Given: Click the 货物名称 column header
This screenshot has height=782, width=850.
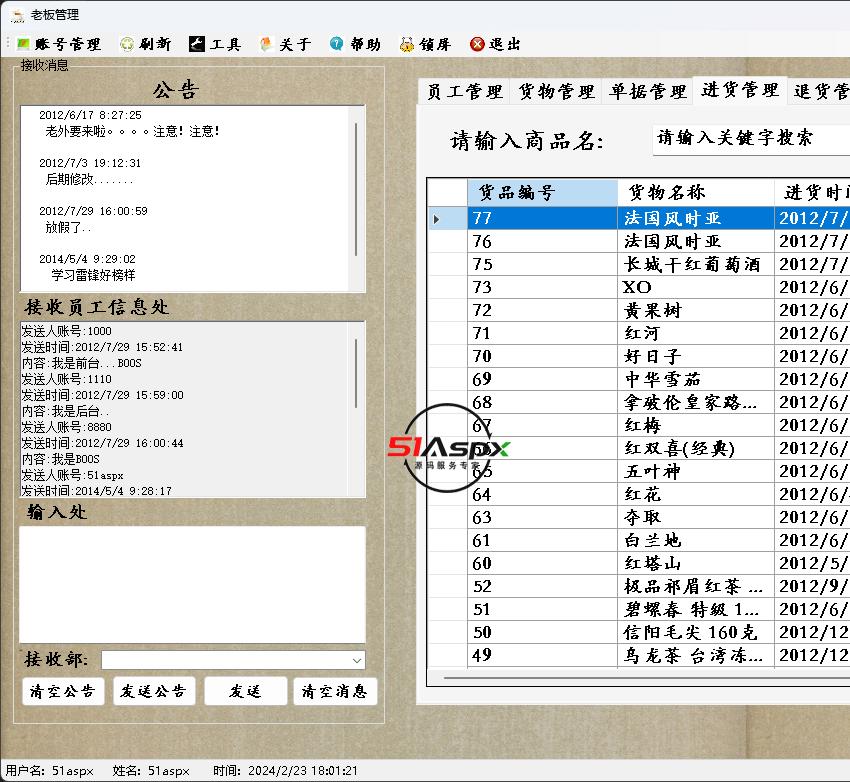Looking at the screenshot, I should pos(696,192).
